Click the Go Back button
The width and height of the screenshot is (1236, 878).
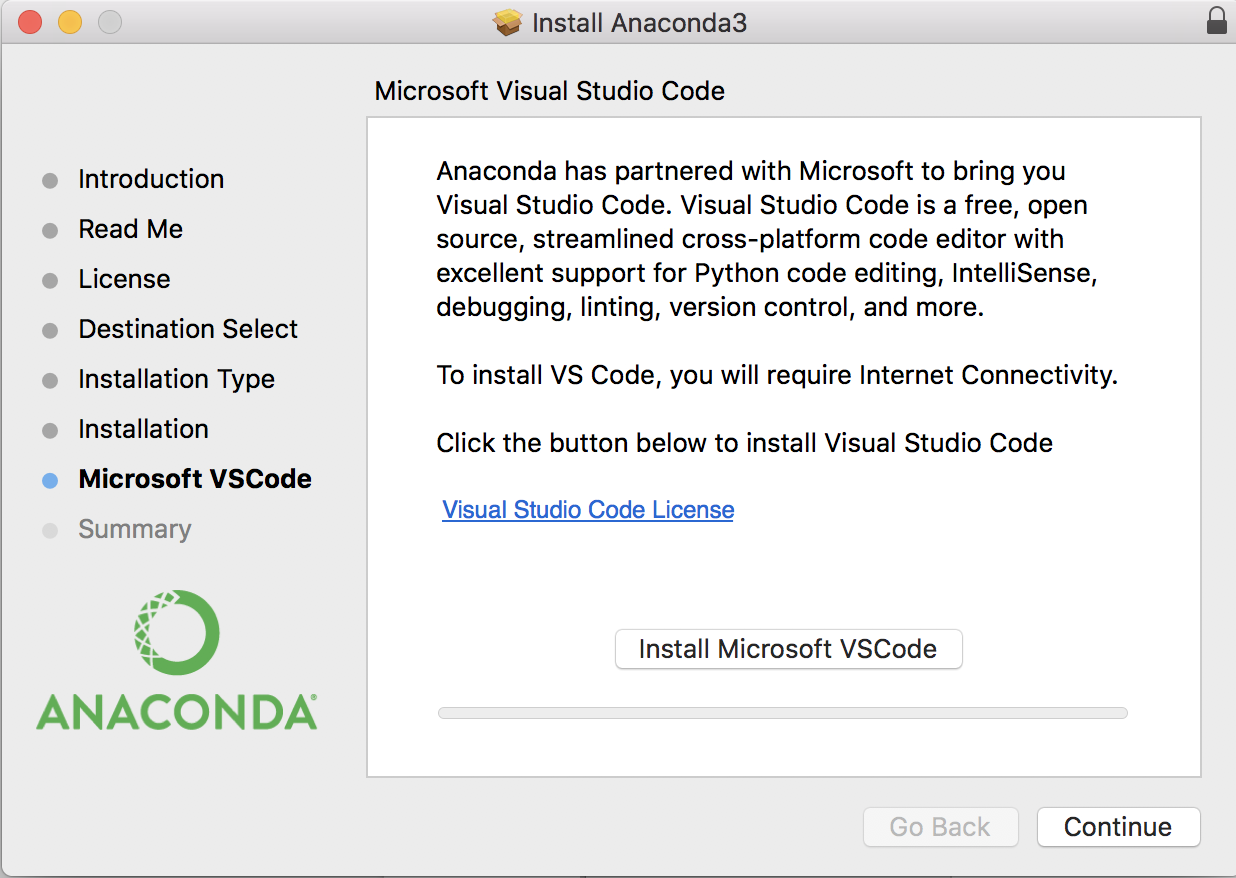point(939,827)
